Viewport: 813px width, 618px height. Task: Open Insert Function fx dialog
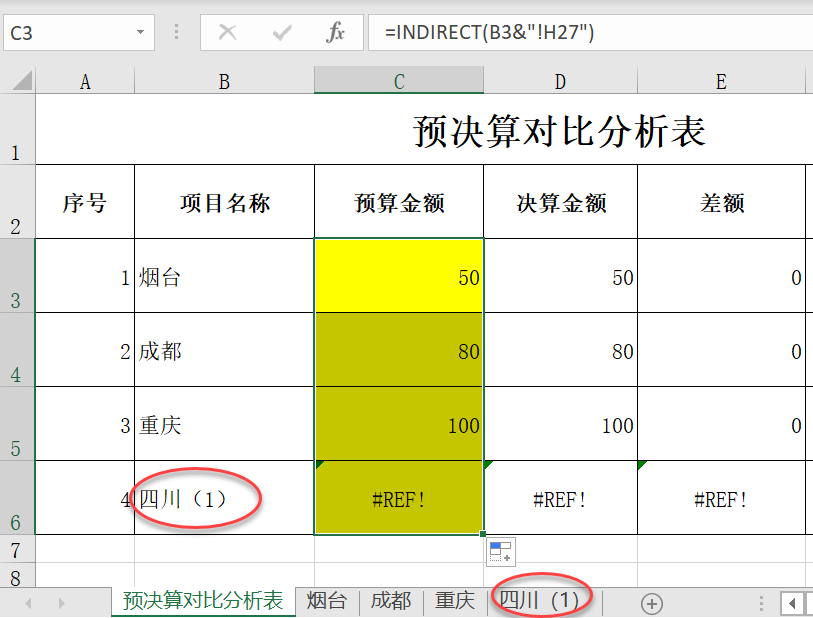coord(335,33)
